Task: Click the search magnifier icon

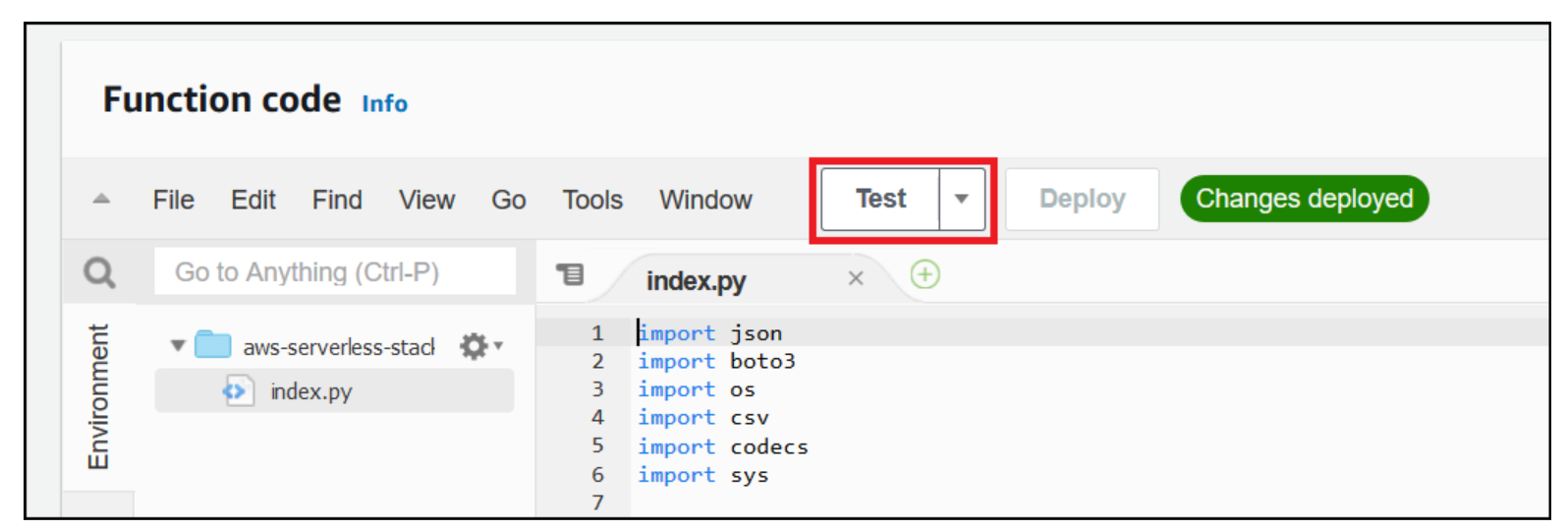Action: click(x=99, y=272)
